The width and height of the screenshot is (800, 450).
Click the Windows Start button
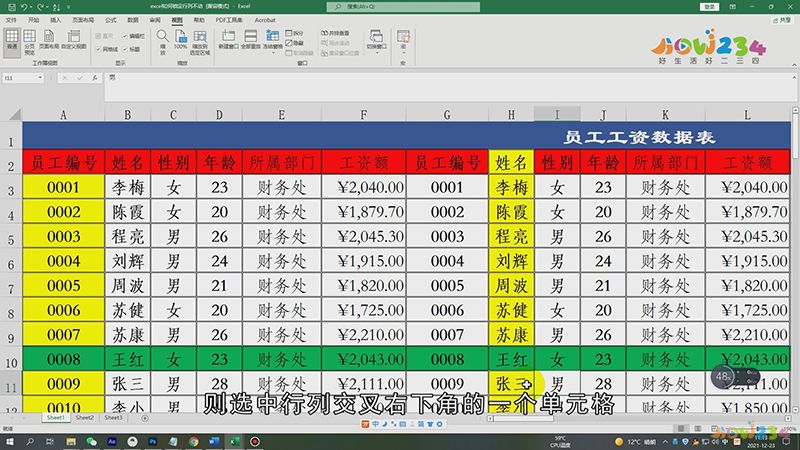point(10,441)
